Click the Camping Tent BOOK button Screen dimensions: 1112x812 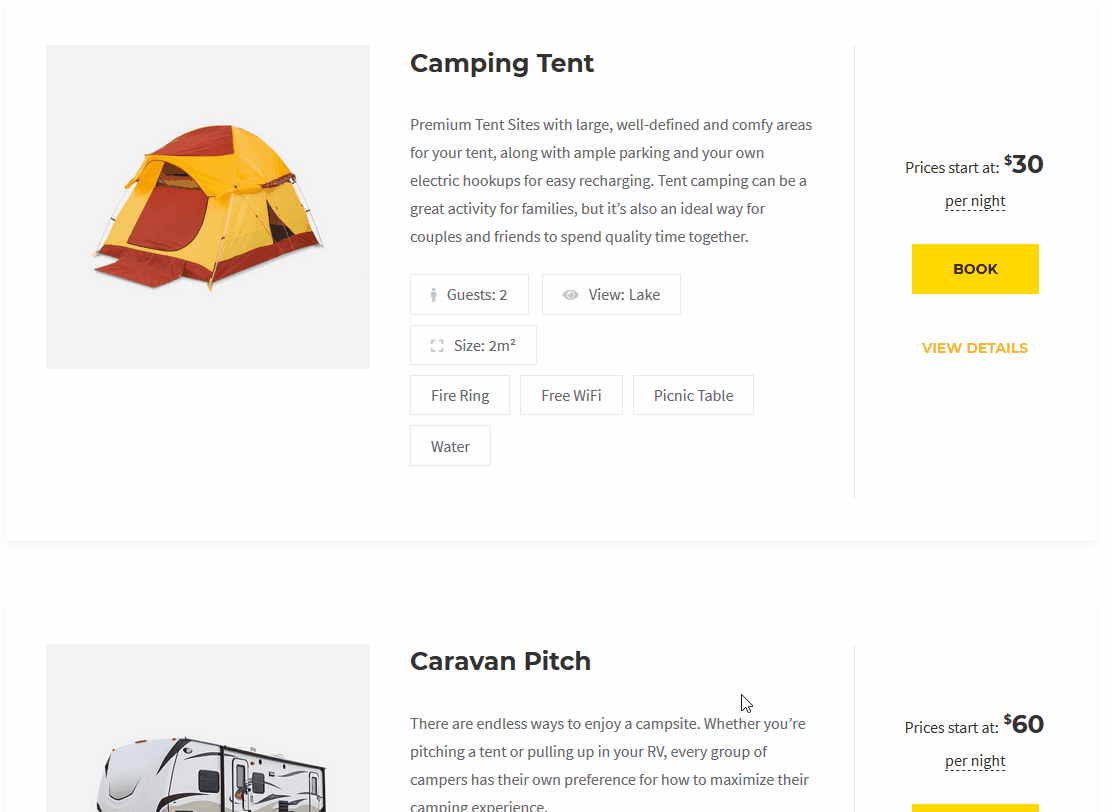975,269
